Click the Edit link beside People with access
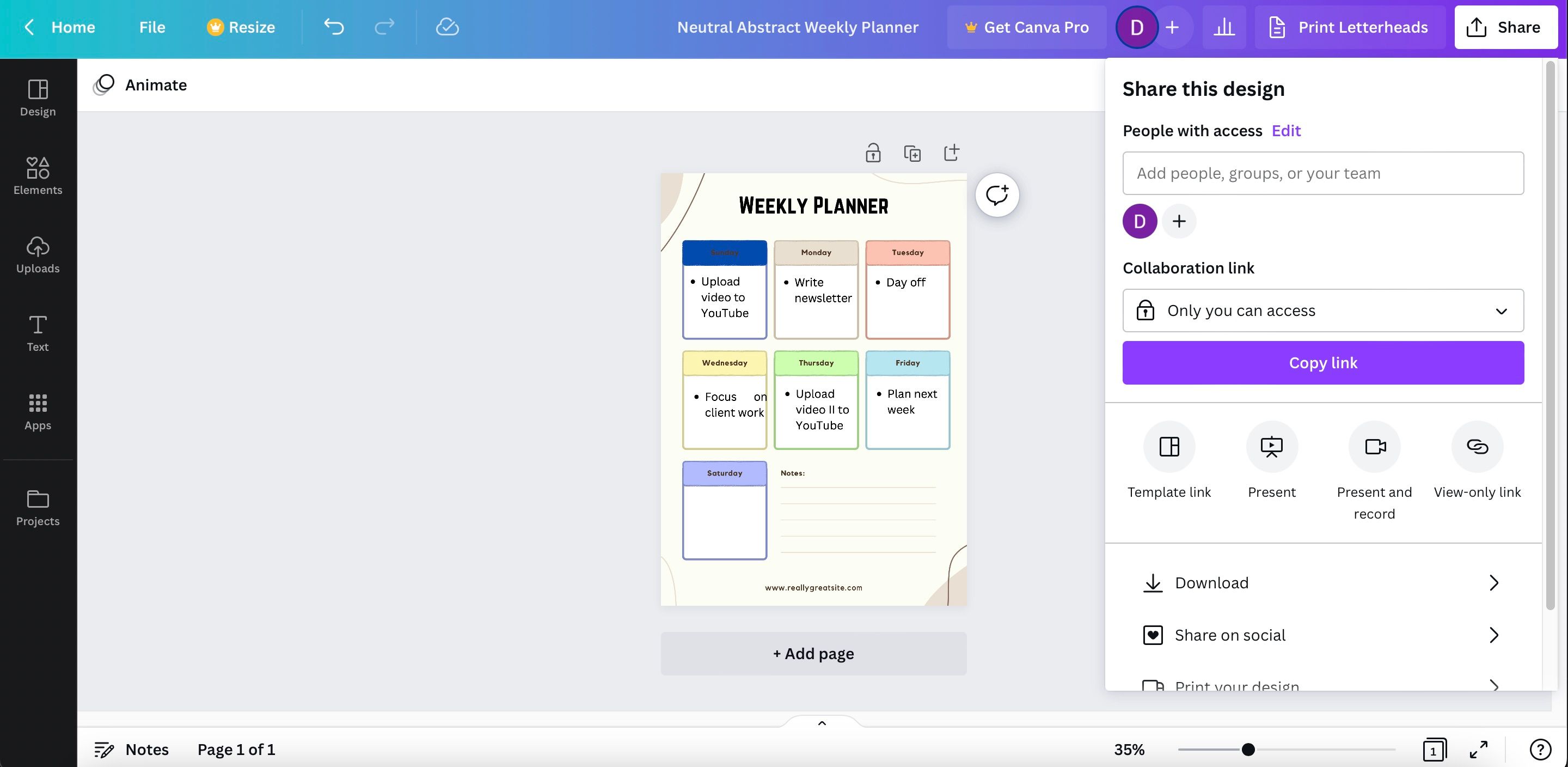Image resolution: width=1568 pixels, height=767 pixels. click(x=1285, y=131)
